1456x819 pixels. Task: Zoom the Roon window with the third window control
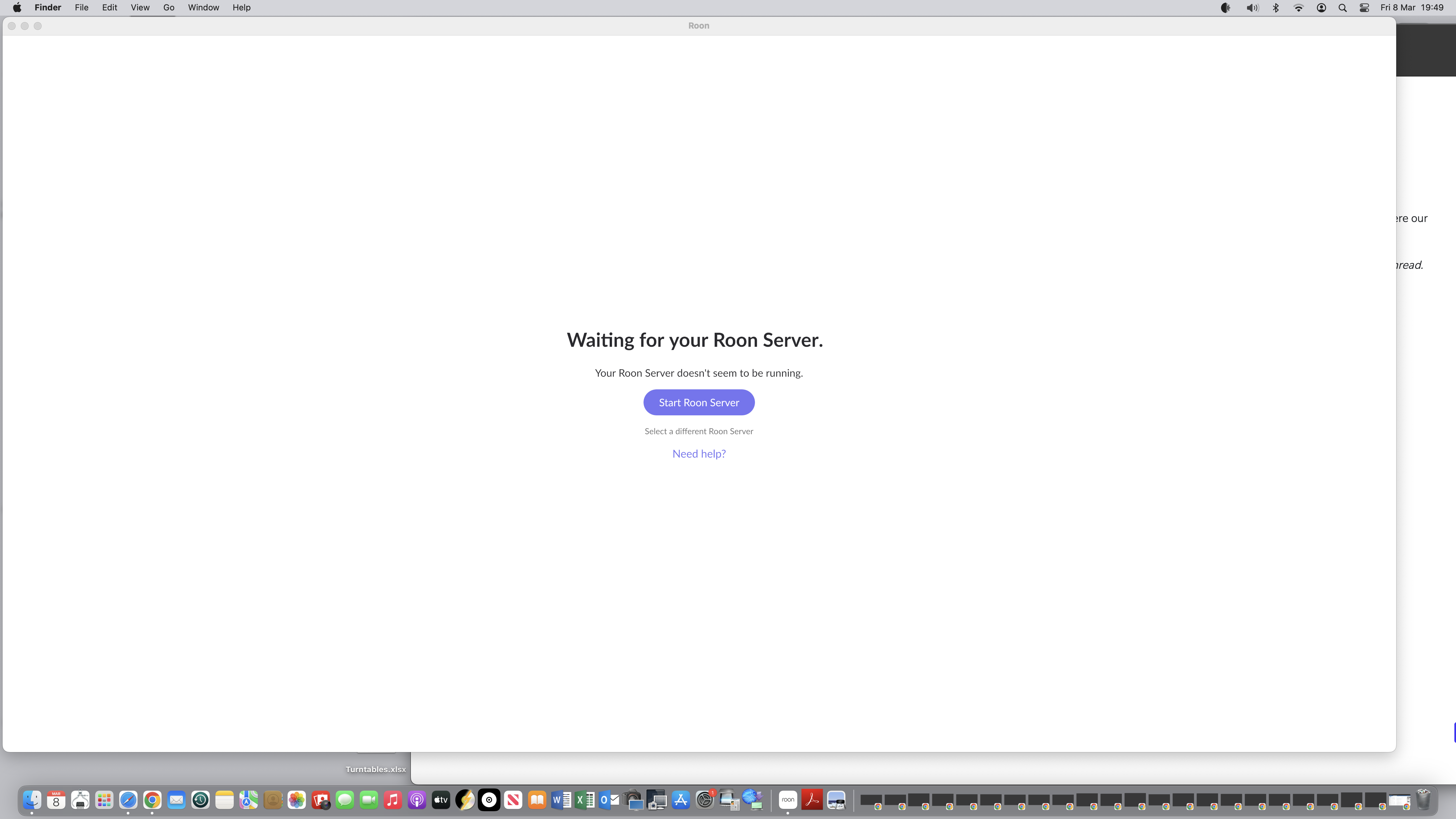click(x=38, y=26)
